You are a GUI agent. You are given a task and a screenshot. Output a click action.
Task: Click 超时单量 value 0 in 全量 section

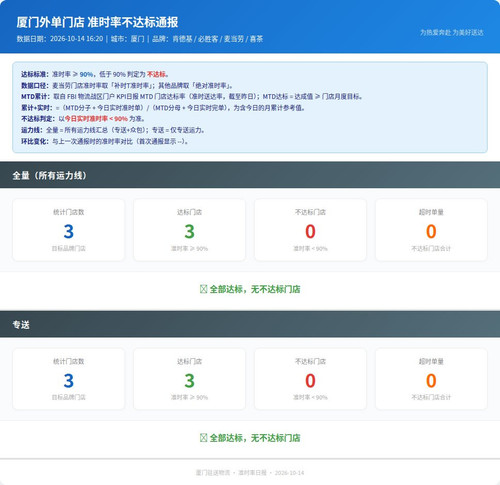pos(431,231)
